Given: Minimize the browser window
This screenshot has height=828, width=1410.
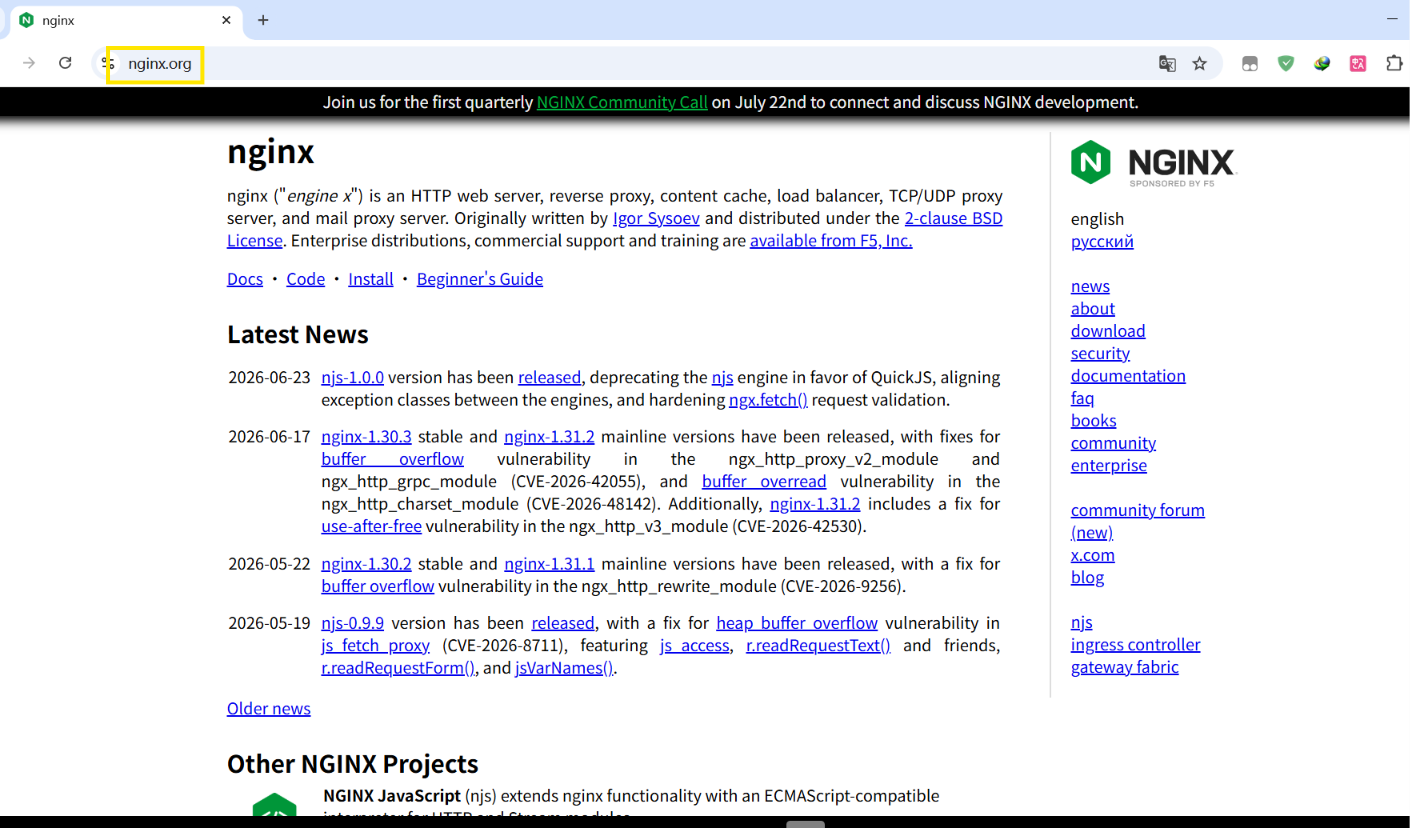Looking at the screenshot, I should [x=1392, y=20].
